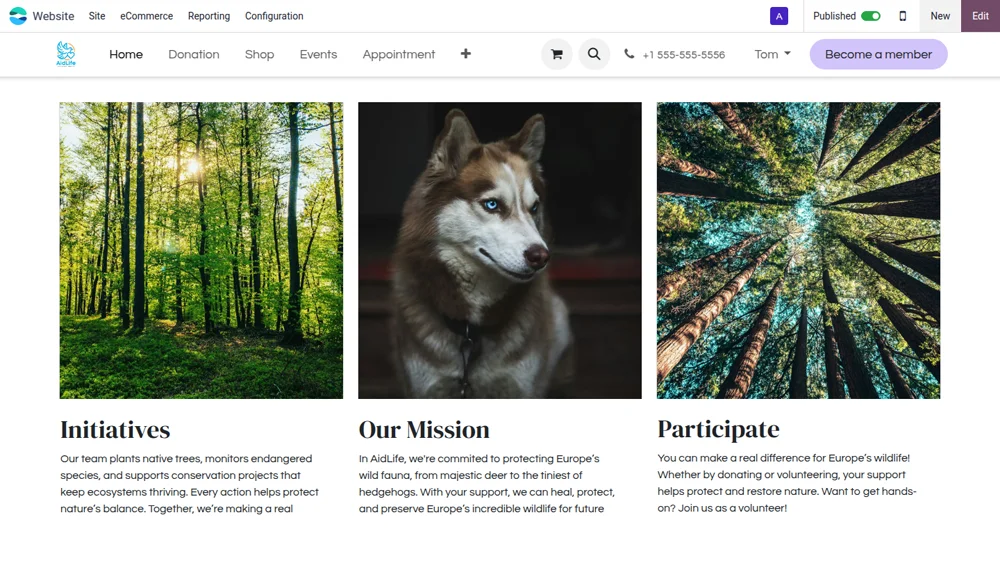Click the purple user avatar 'A'

tap(779, 16)
